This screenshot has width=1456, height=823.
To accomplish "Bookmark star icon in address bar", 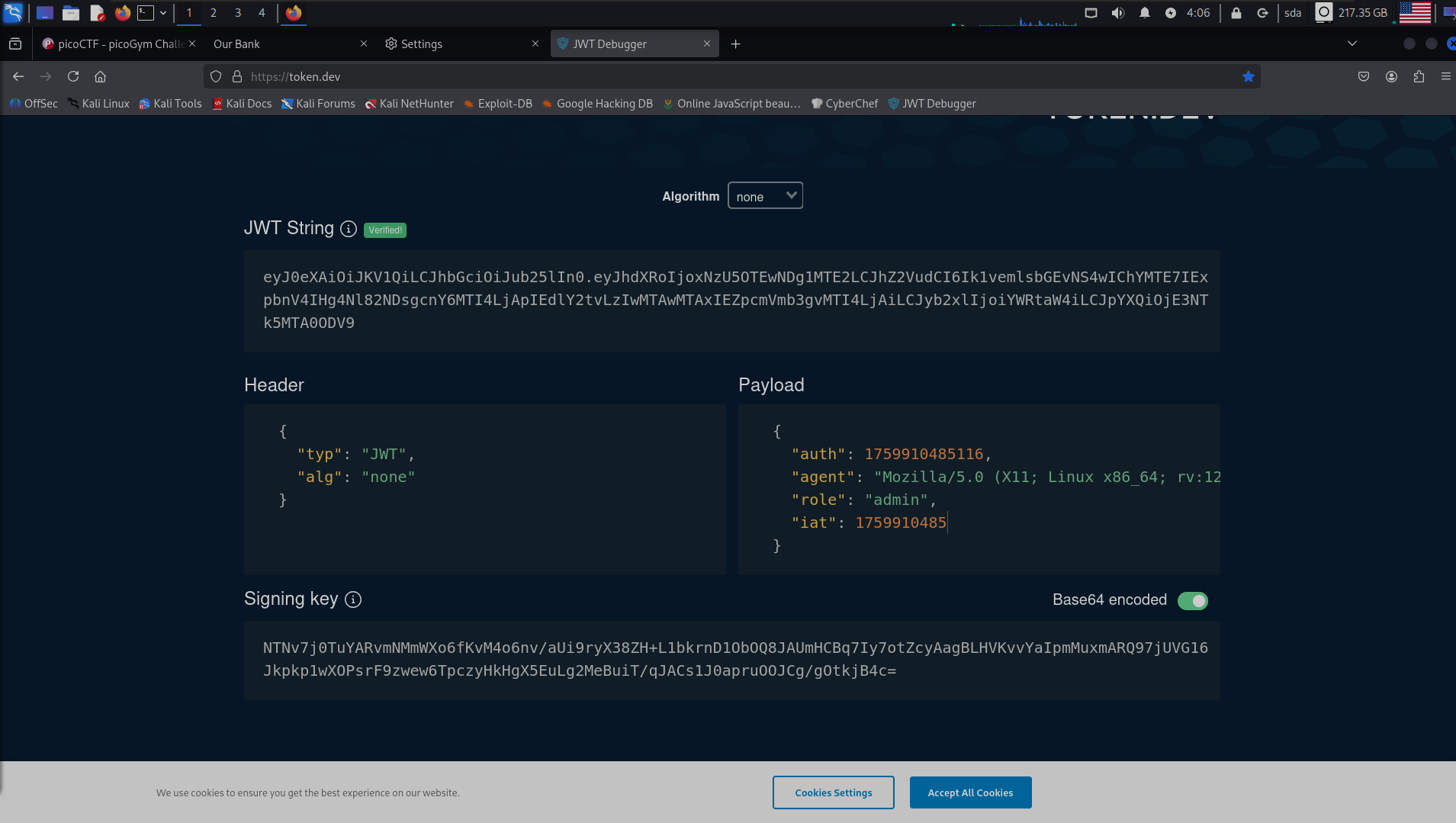I will tap(1249, 76).
